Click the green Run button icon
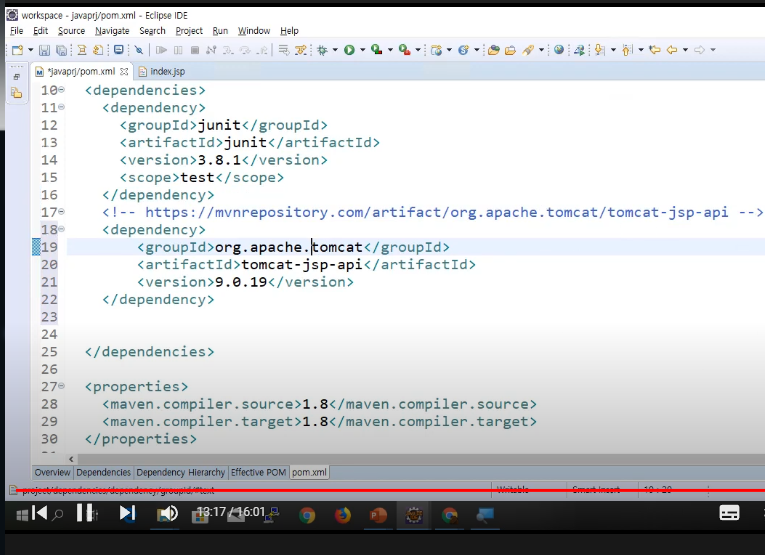Image resolution: width=765 pixels, height=555 pixels. point(349,50)
